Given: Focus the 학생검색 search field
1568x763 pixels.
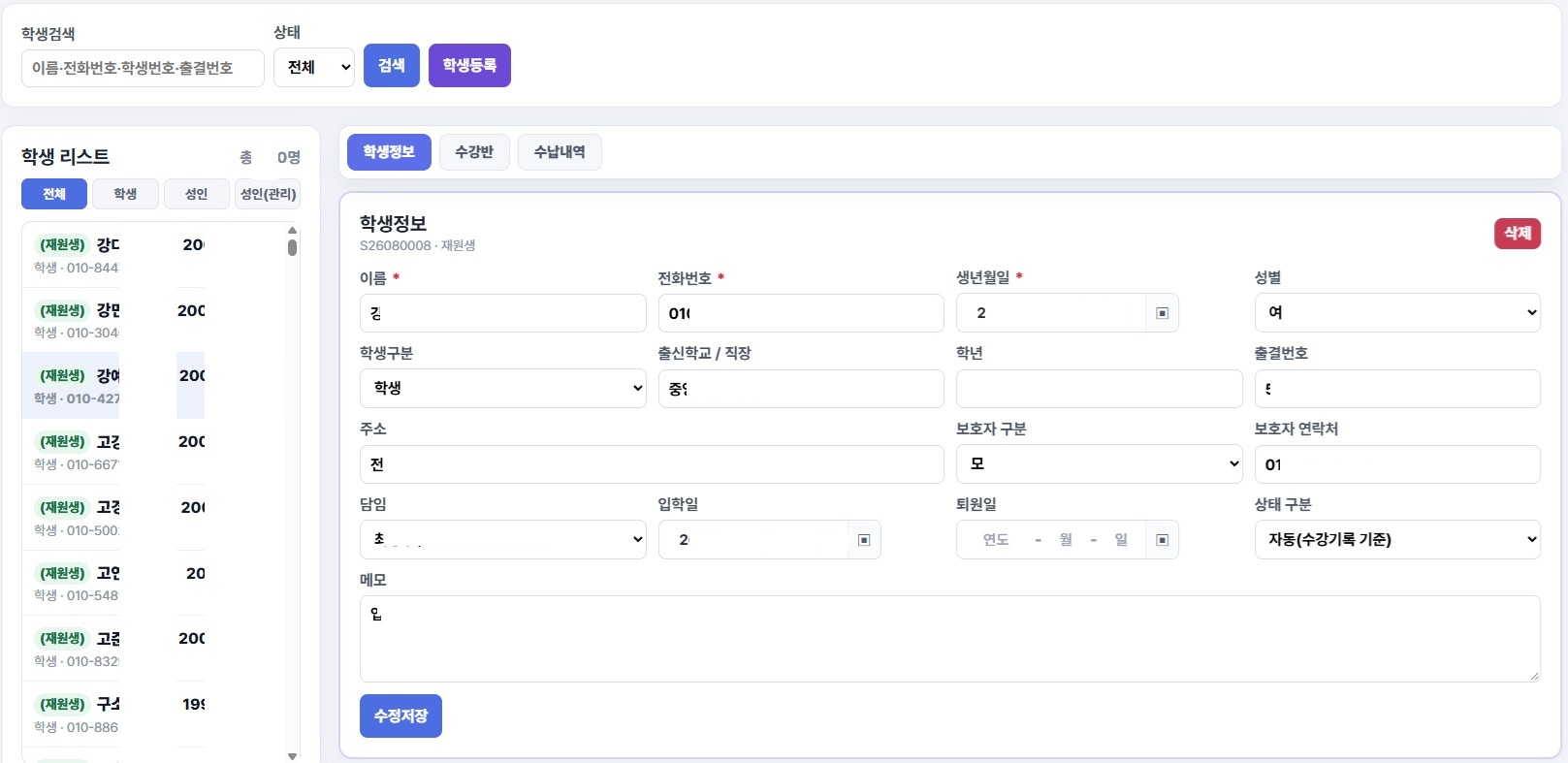Looking at the screenshot, I should [x=143, y=68].
